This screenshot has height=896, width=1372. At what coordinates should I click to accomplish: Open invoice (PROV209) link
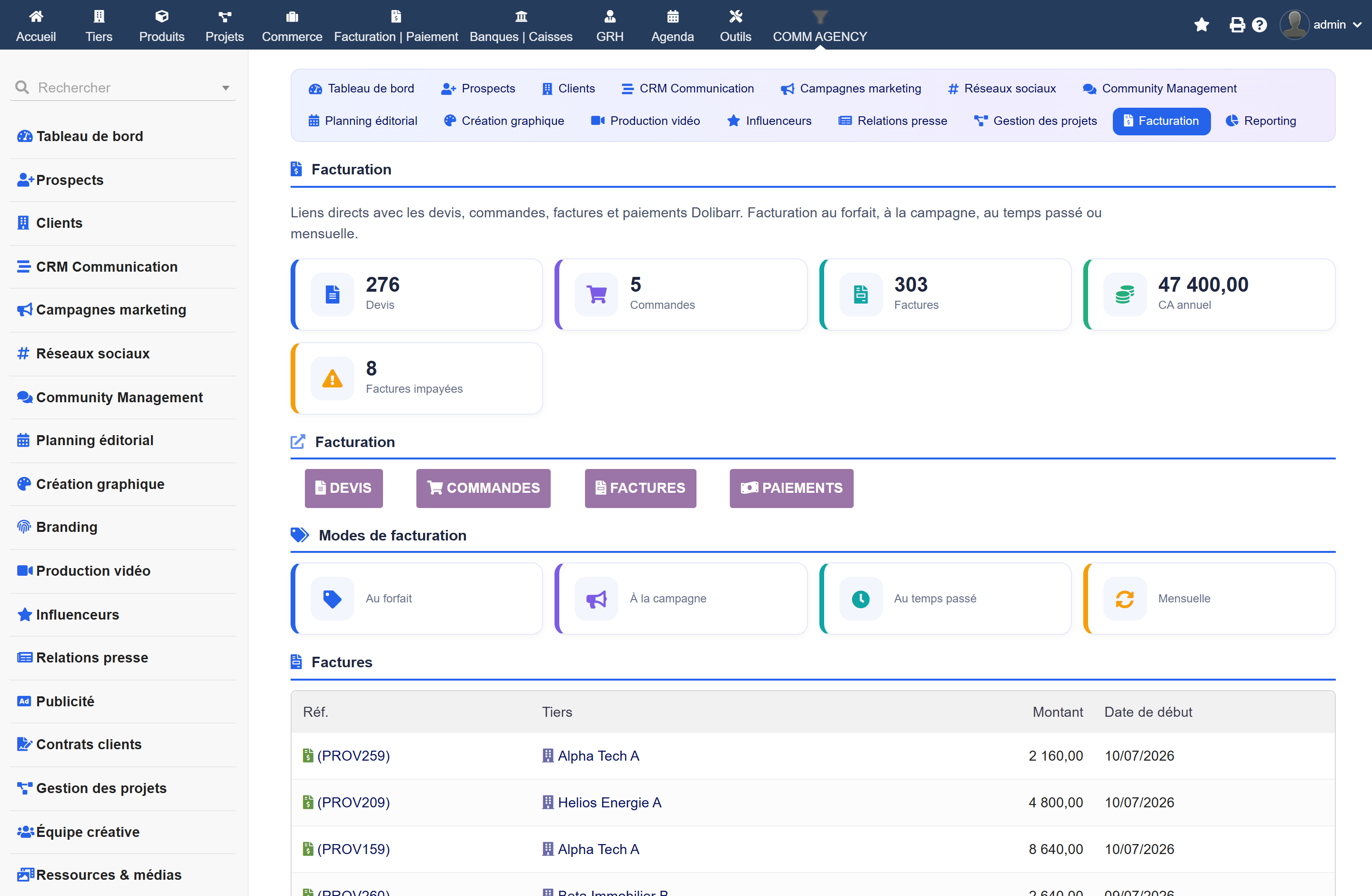point(353,802)
